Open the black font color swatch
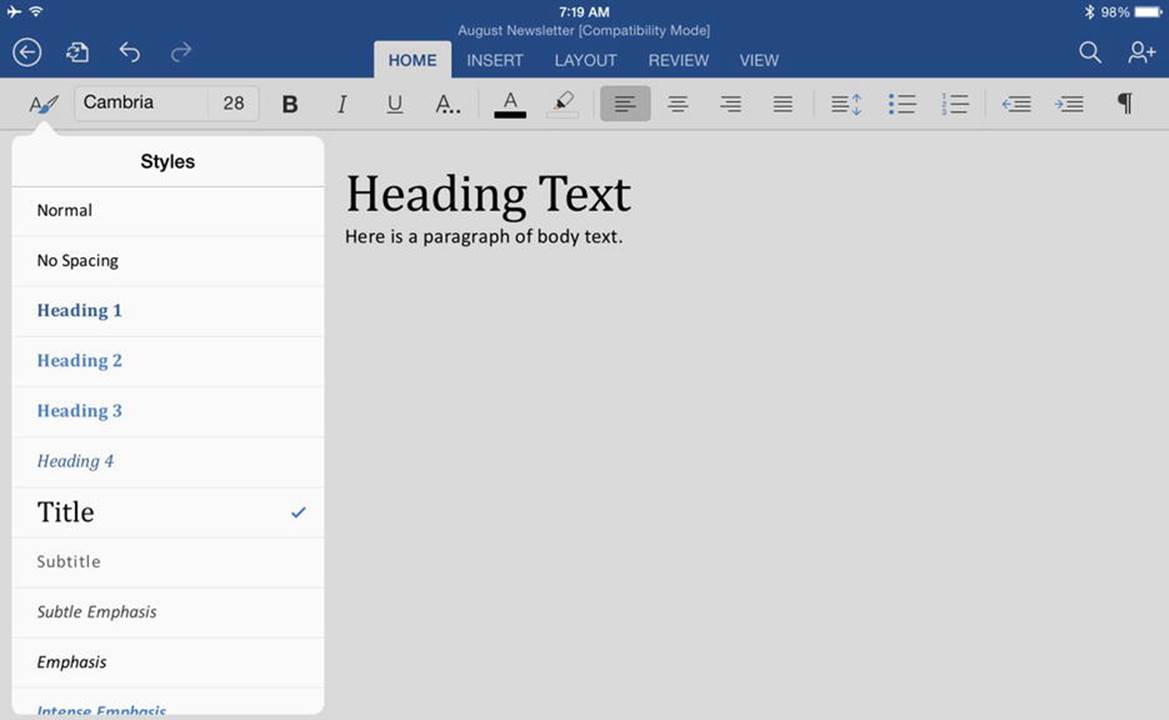Viewport: 1169px width, 720px height. 510,104
